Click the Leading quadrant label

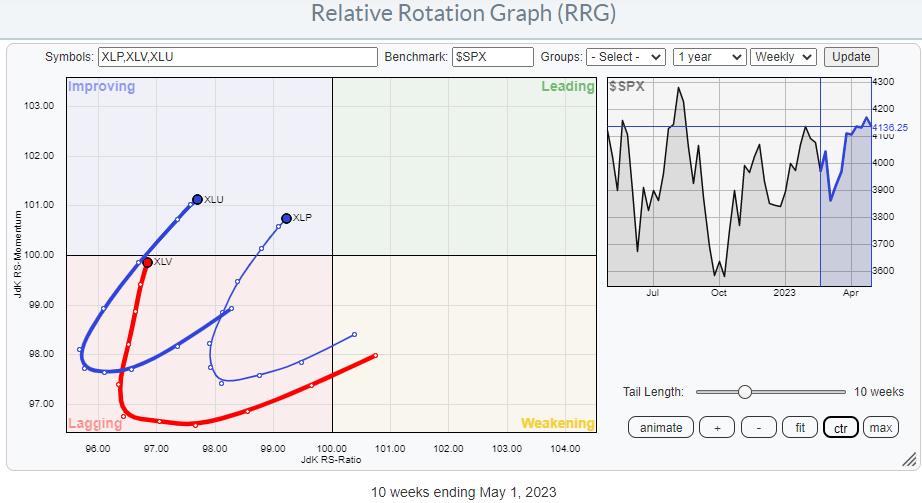click(567, 87)
